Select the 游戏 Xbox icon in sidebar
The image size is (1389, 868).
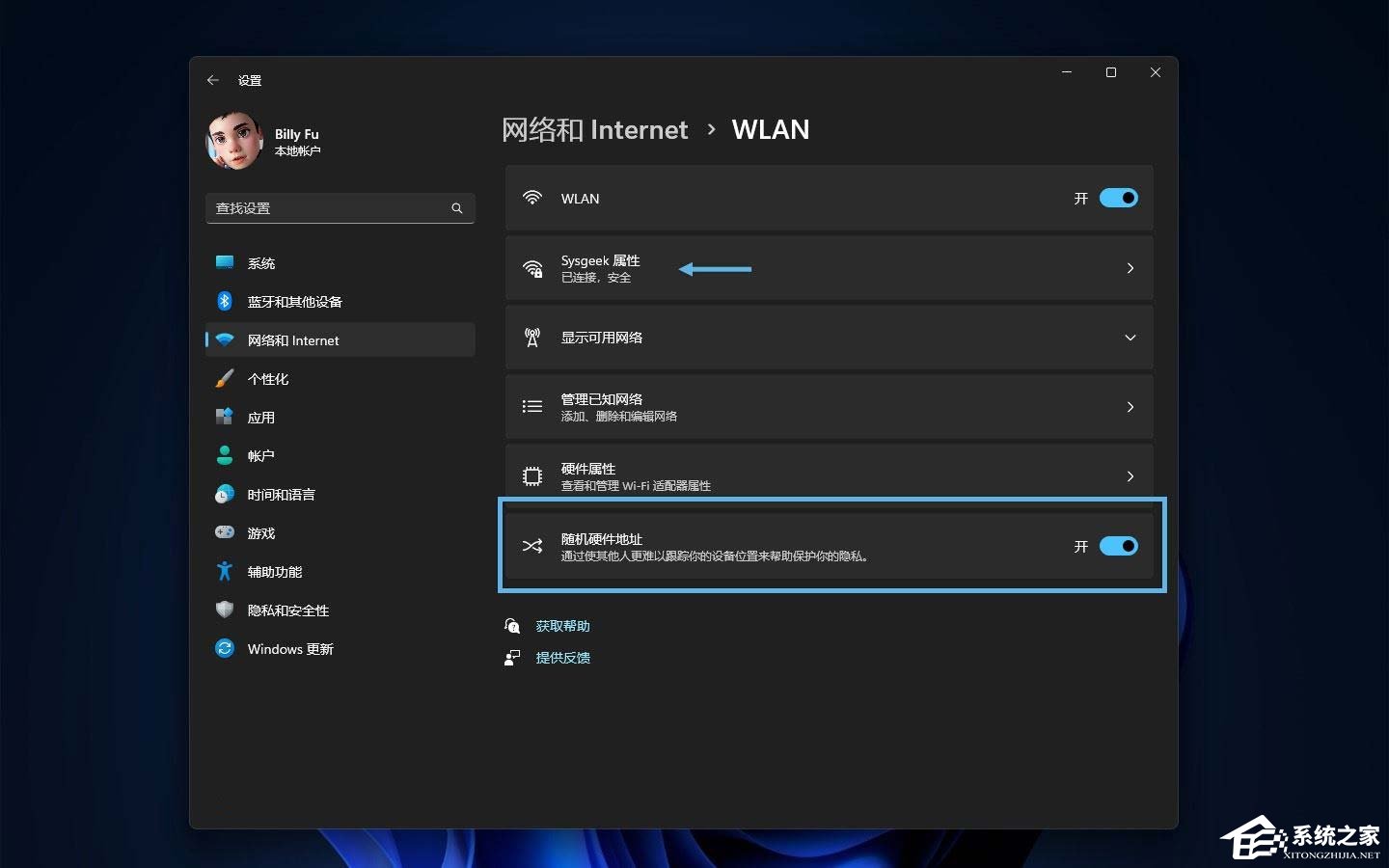click(x=224, y=532)
